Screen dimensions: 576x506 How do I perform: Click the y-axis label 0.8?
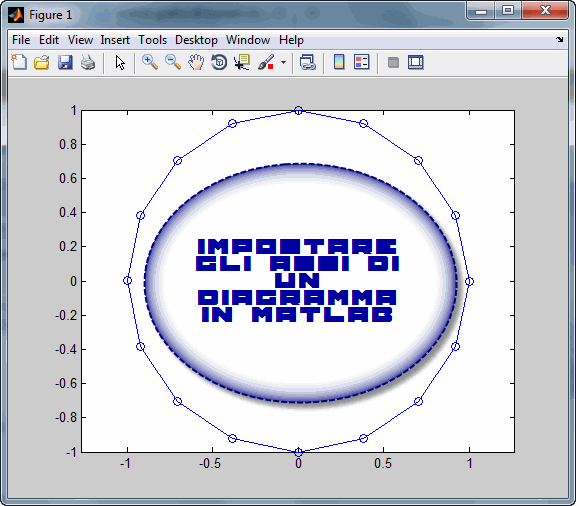point(68,144)
